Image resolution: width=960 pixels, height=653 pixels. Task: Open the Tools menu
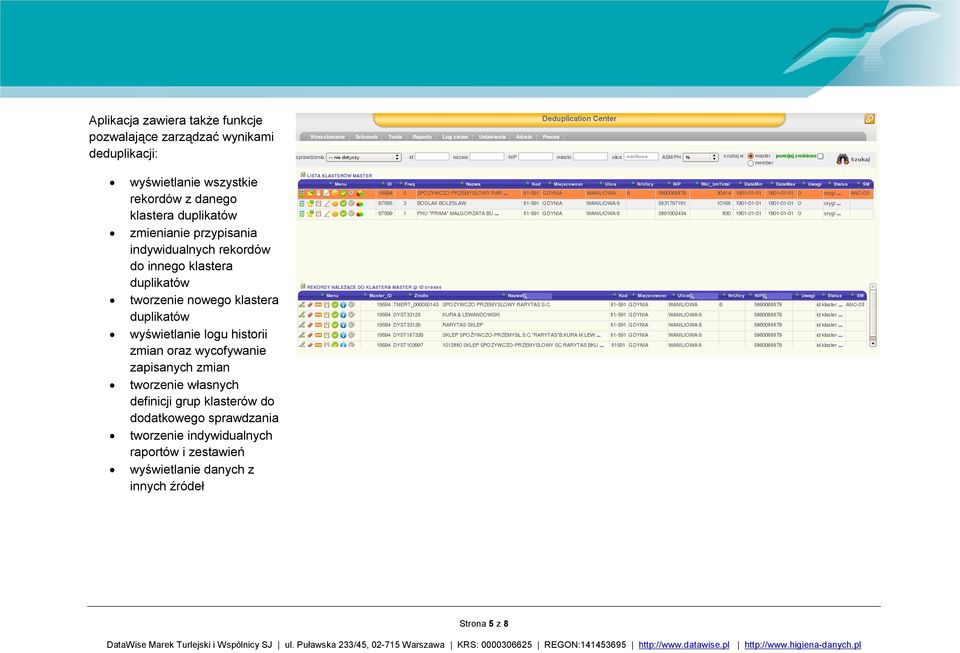tap(396, 137)
